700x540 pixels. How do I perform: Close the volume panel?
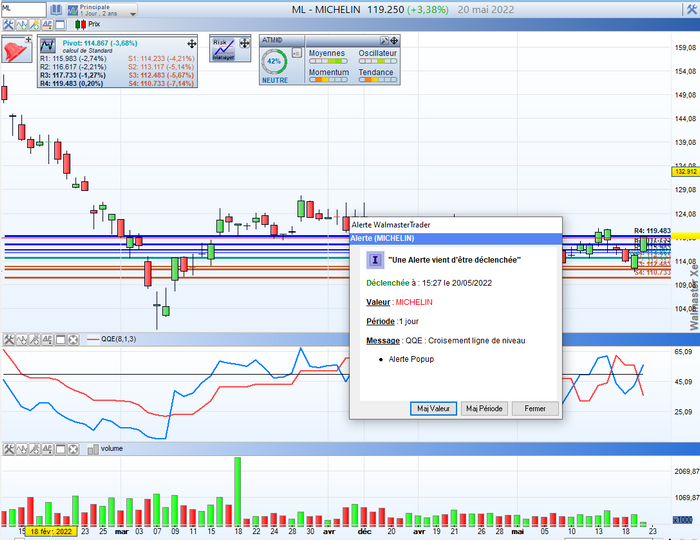coord(73,449)
